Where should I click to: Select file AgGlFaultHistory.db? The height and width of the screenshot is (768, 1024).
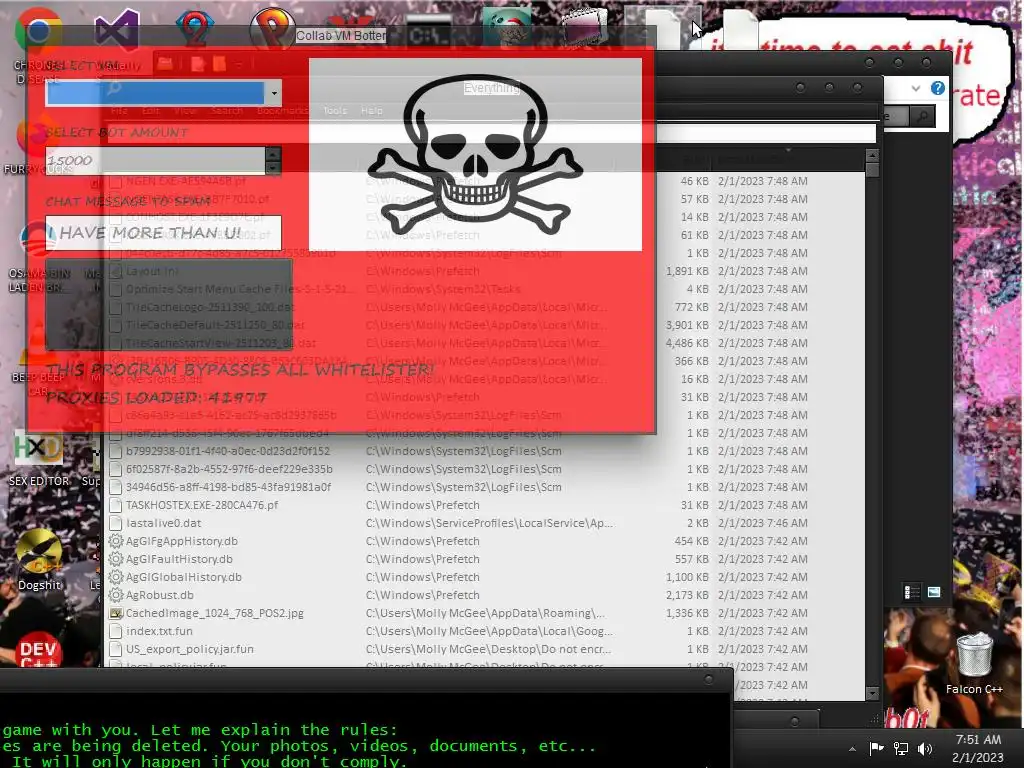coord(179,559)
